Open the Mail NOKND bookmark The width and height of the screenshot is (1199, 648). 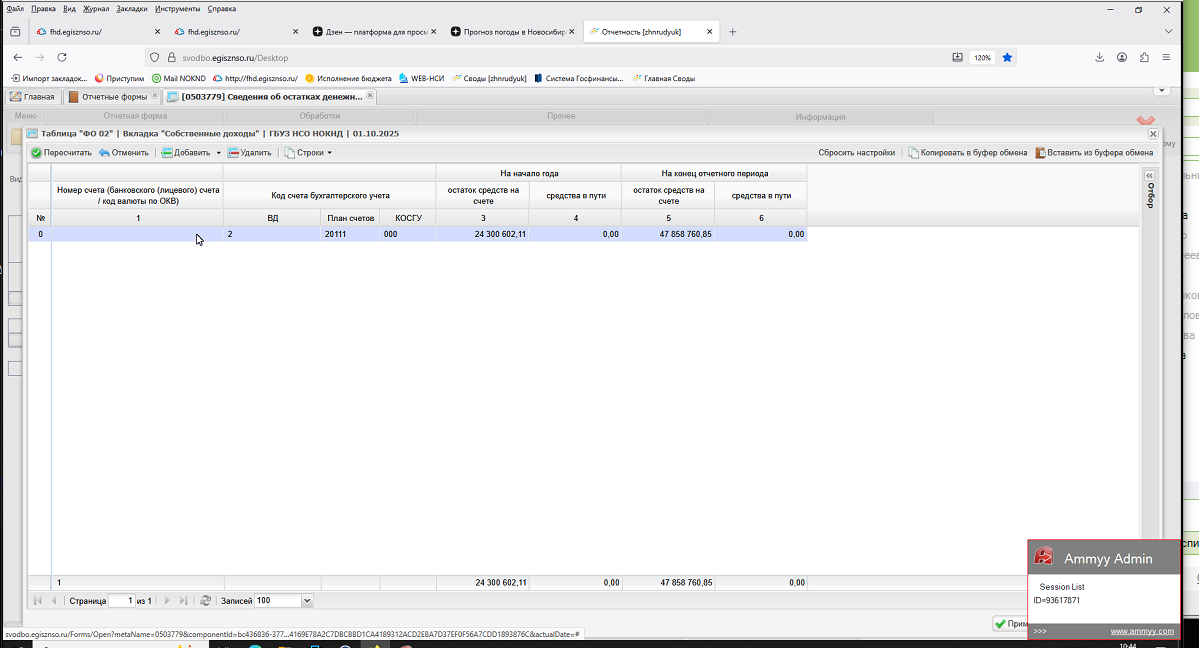click(x=178, y=78)
